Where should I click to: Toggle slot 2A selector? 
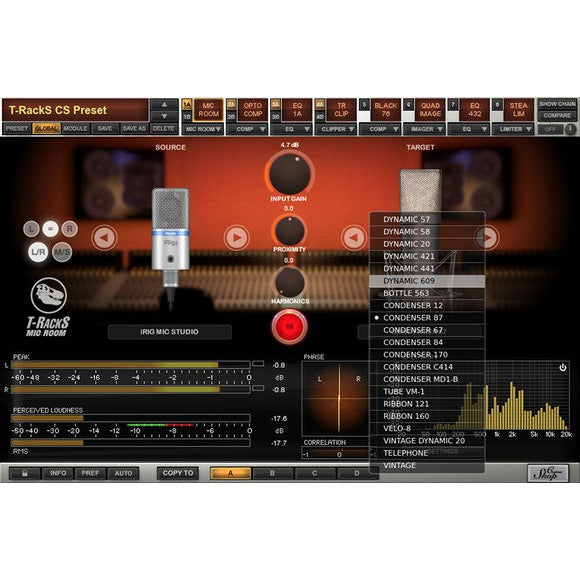231,105
